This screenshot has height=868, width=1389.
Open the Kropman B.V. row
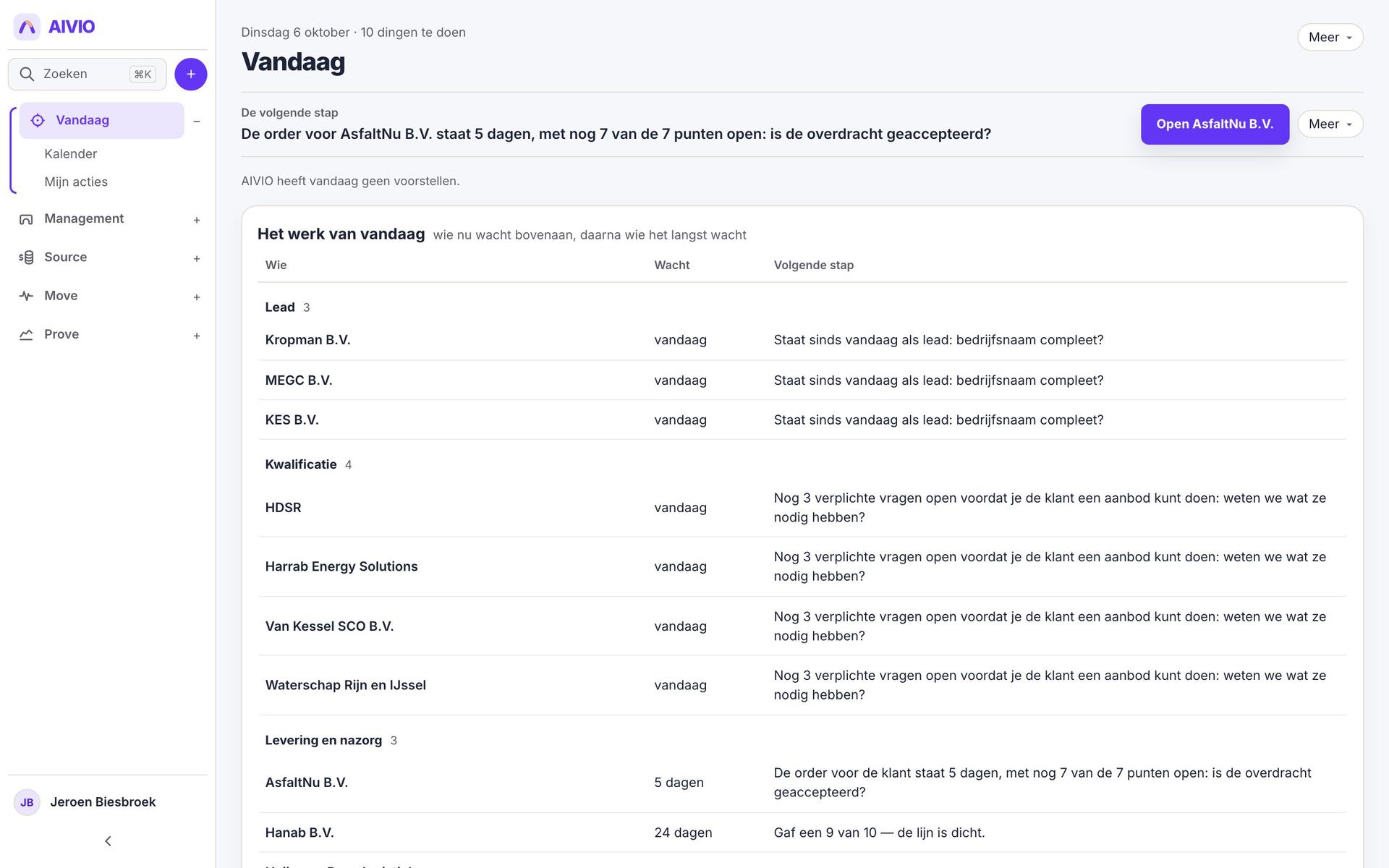click(x=802, y=340)
